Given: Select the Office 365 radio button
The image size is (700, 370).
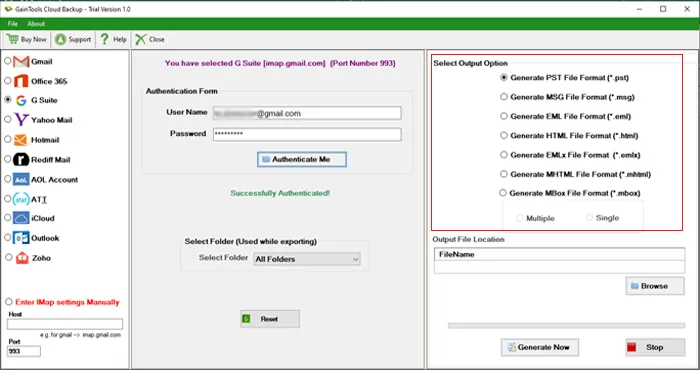Looking at the screenshot, I should (x=8, y=81).
